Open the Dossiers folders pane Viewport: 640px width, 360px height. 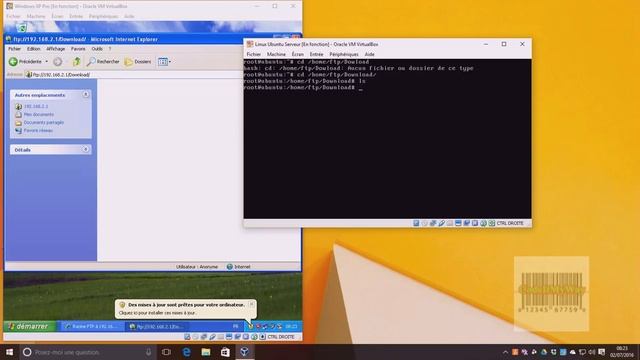[x=138, y=62]
